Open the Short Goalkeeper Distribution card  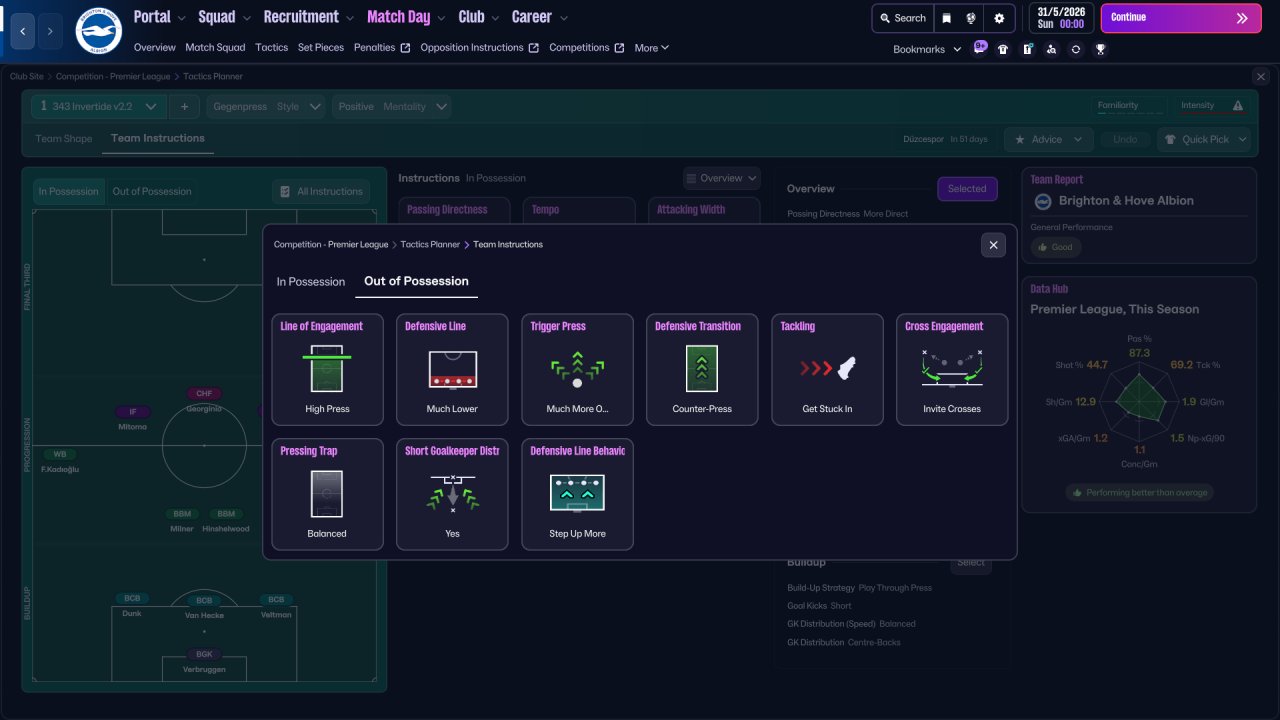point(452,494)
